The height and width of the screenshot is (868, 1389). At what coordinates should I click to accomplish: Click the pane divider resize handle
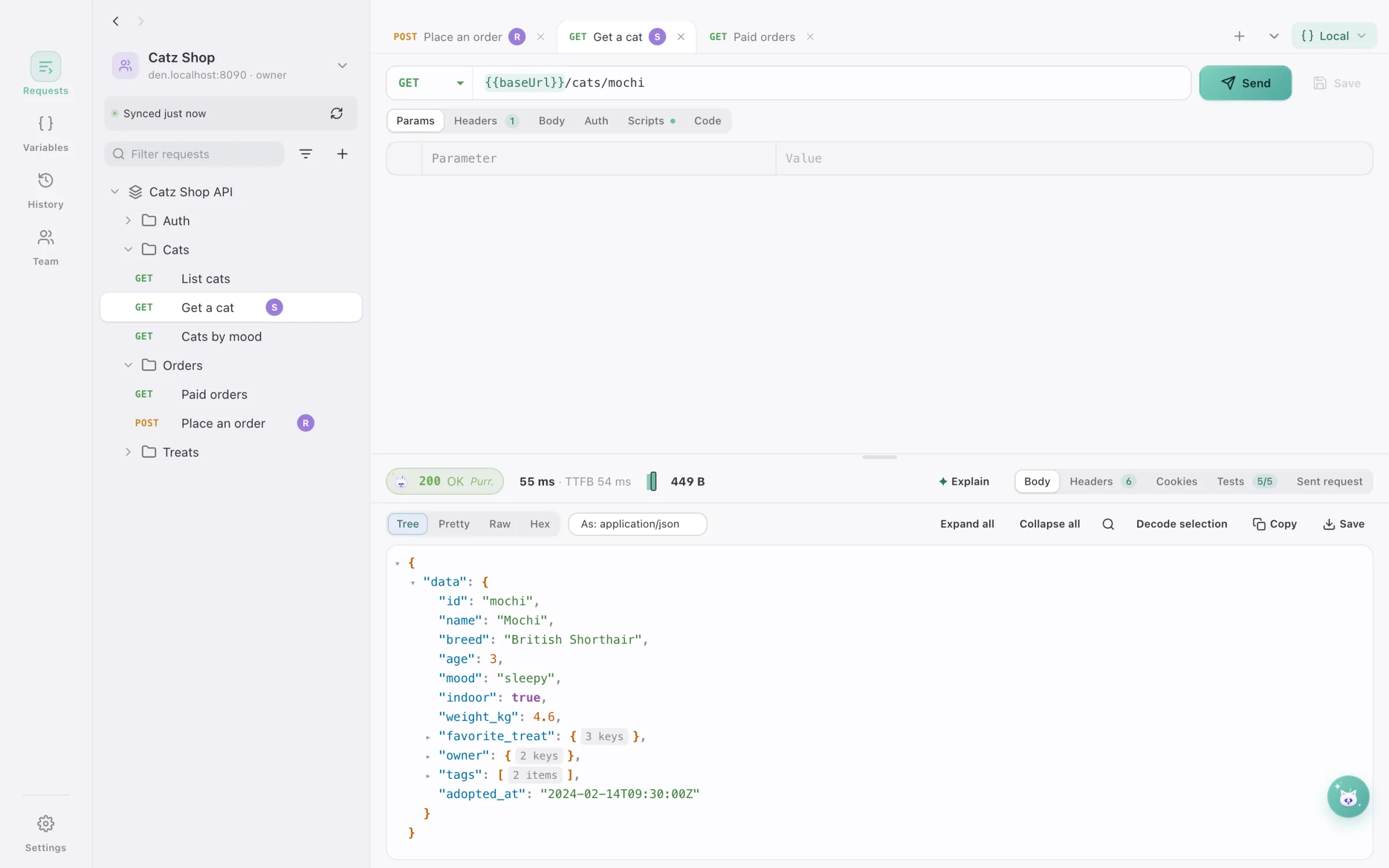879,457
